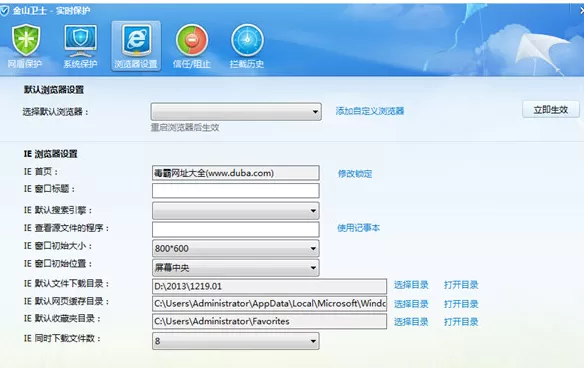The width and height of the screenshot is (584, 368).
Task: Select the 浏览器设置 IE icon tab
Action: tap(136, 46)
